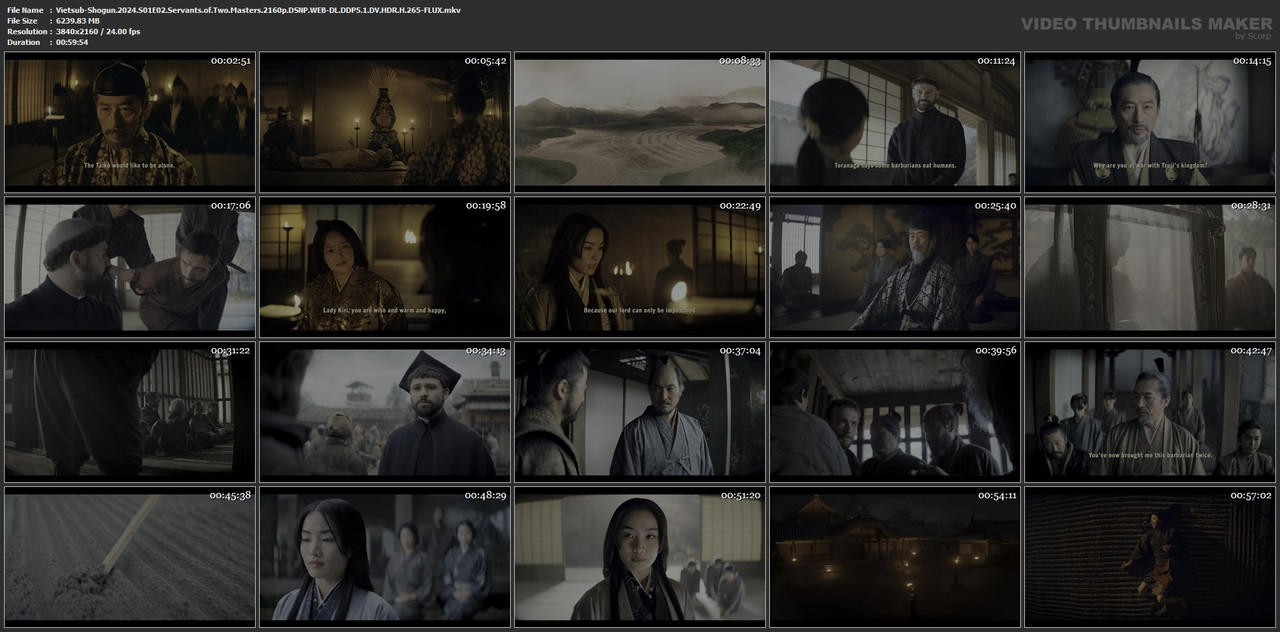The image size is (1280, 632).
Task: Open the thumbnail stamped 00:17:06
Action: coord(129,267)
